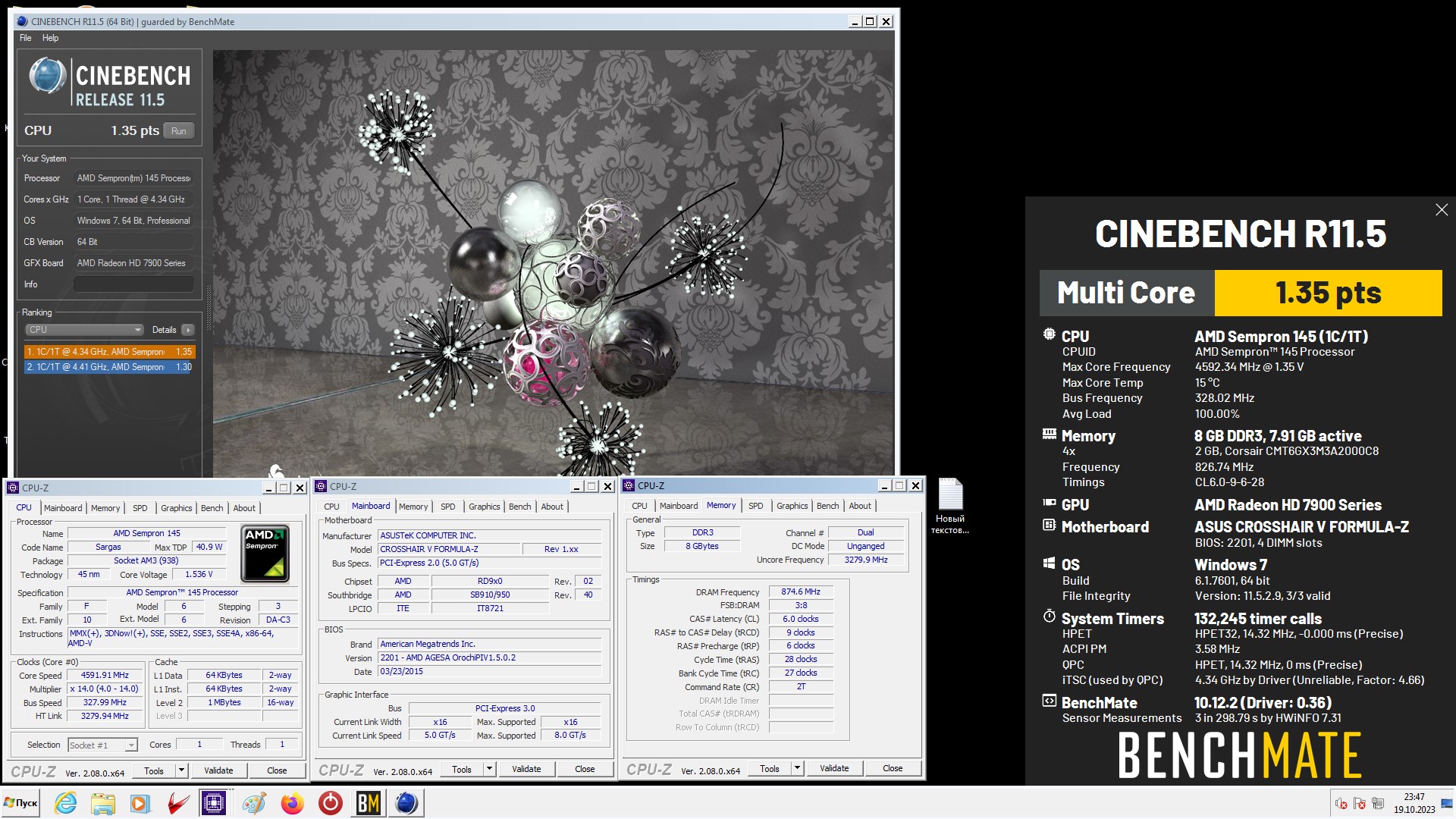Open Windows Explorer folder icon in taskbar
The height and width of the screenshot is (819, 1456).
click(x=103, y=803)
